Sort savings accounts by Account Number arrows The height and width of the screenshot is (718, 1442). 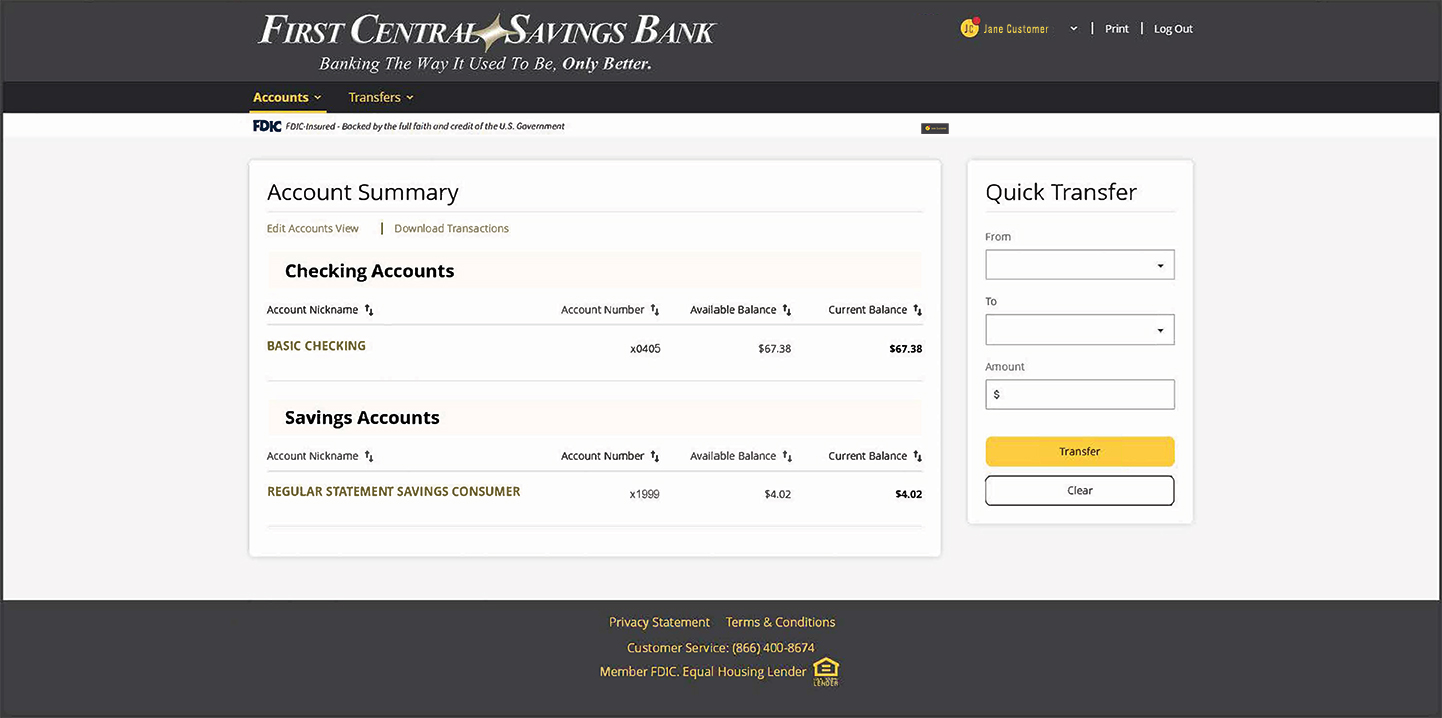coord(655,457)
